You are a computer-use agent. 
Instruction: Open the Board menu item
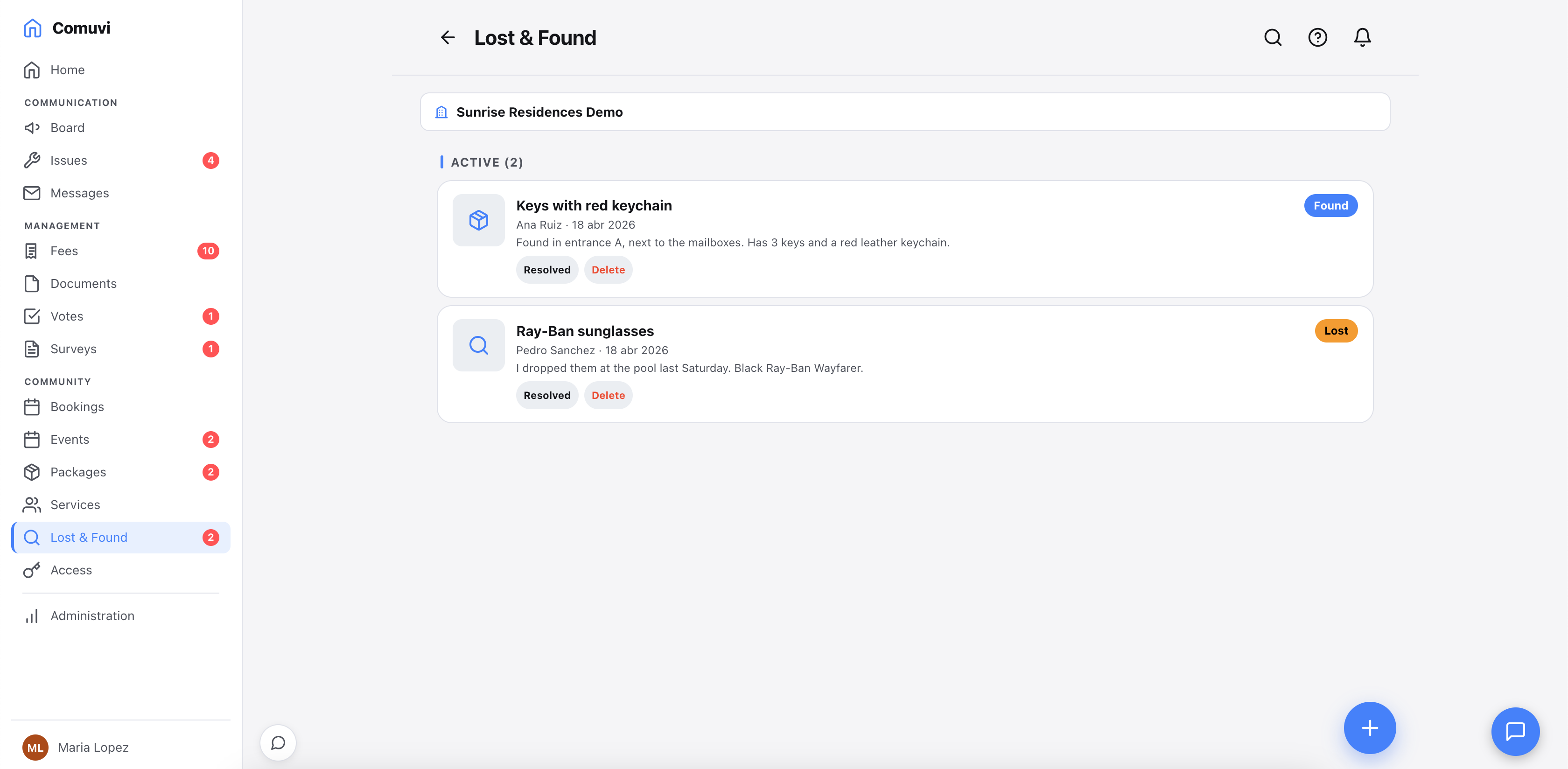click(x=121, y=128)
